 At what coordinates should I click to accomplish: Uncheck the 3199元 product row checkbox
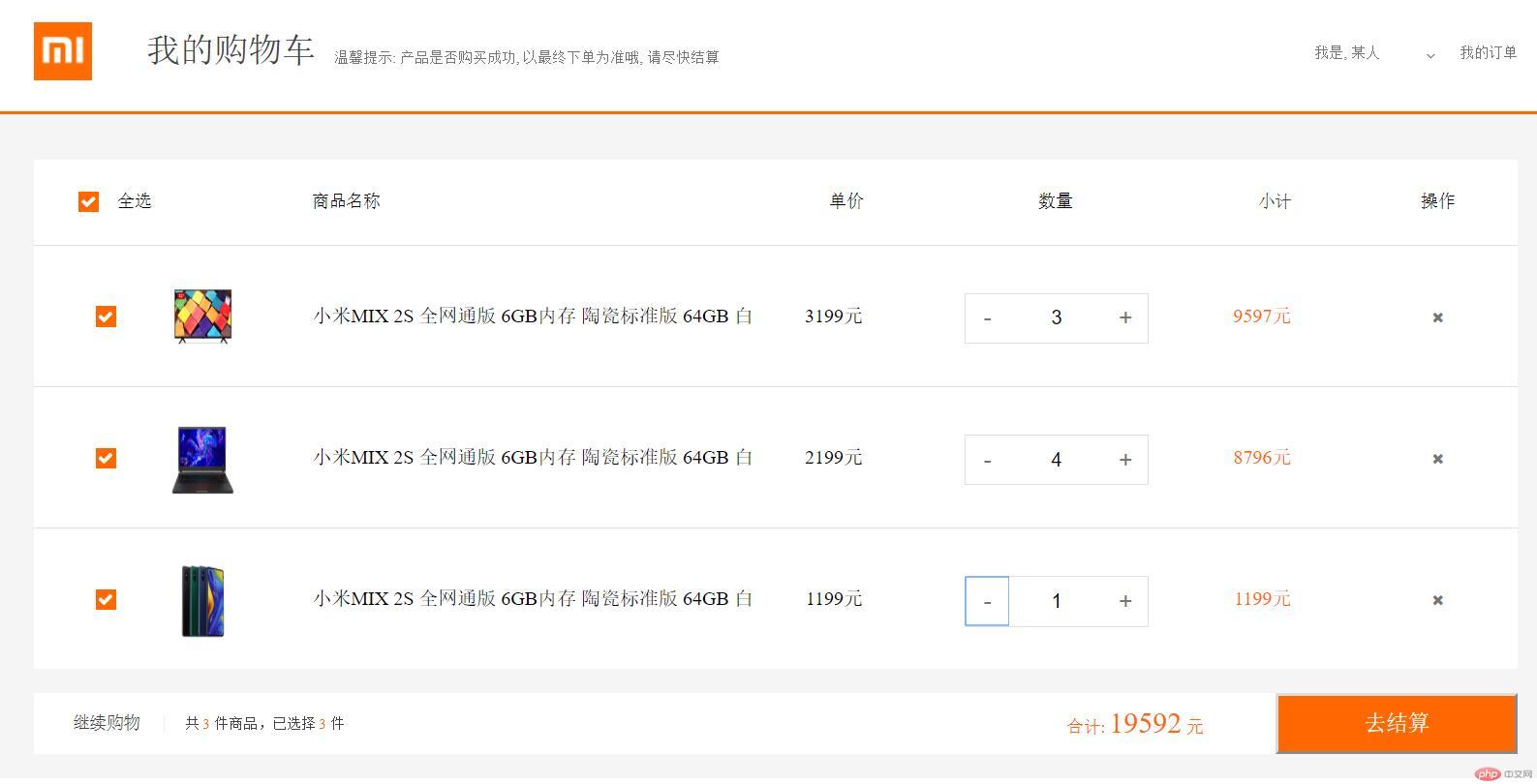tap(106, 317)
